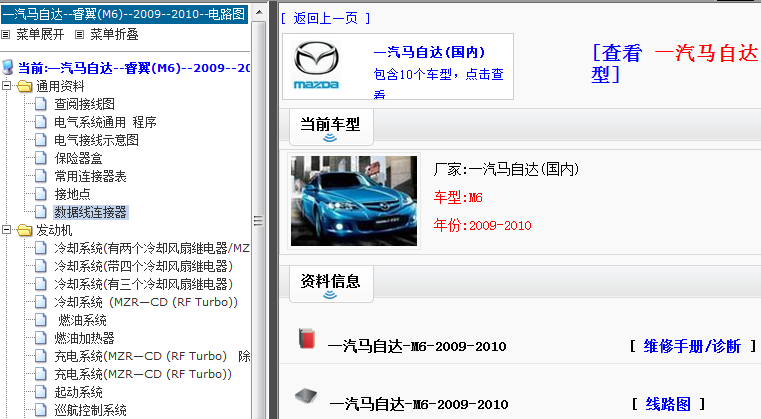The width and height of the screenshot is (761, 419).
Task: Click 包含10个车型，点击查看 link
Action: tap(438, 83)
